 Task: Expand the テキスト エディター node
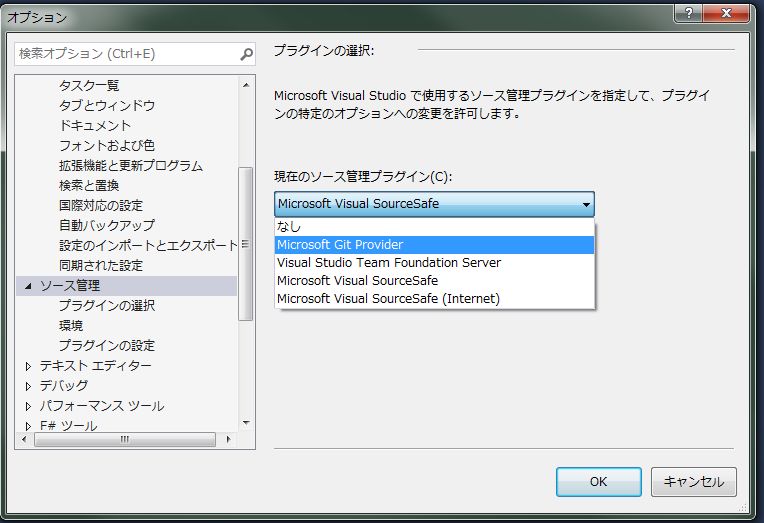pos(28,366)
